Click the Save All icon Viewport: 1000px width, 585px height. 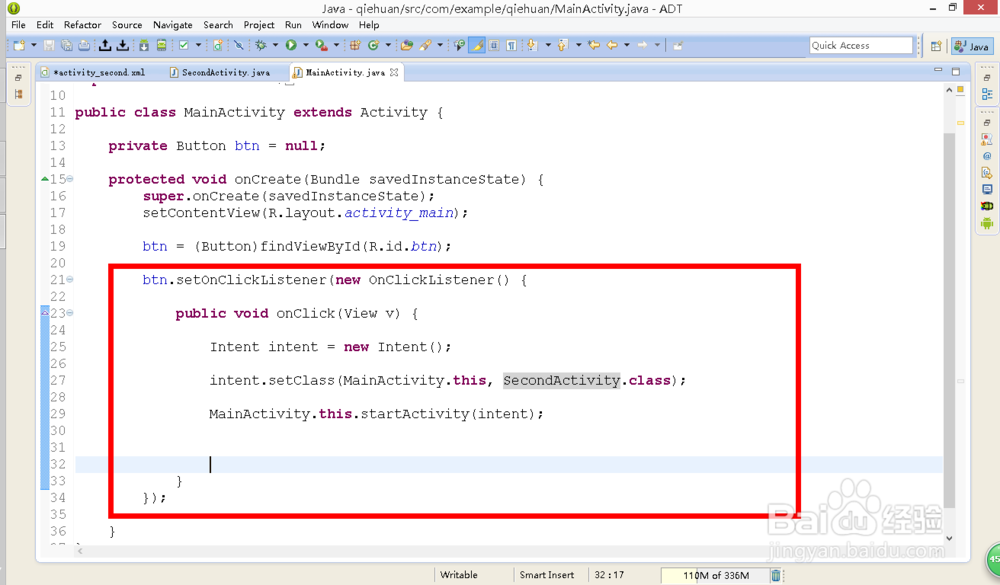[66, 45]
